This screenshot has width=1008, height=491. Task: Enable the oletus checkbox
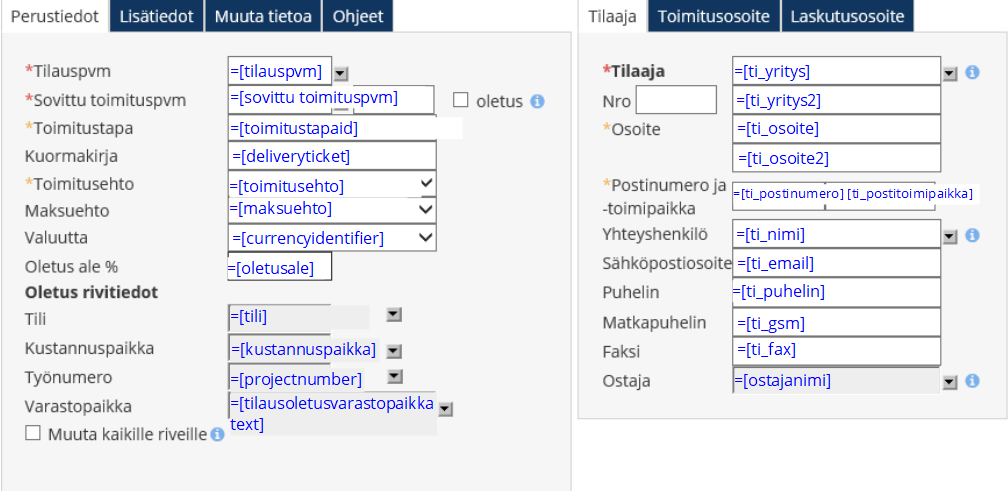tap(461, 100)
